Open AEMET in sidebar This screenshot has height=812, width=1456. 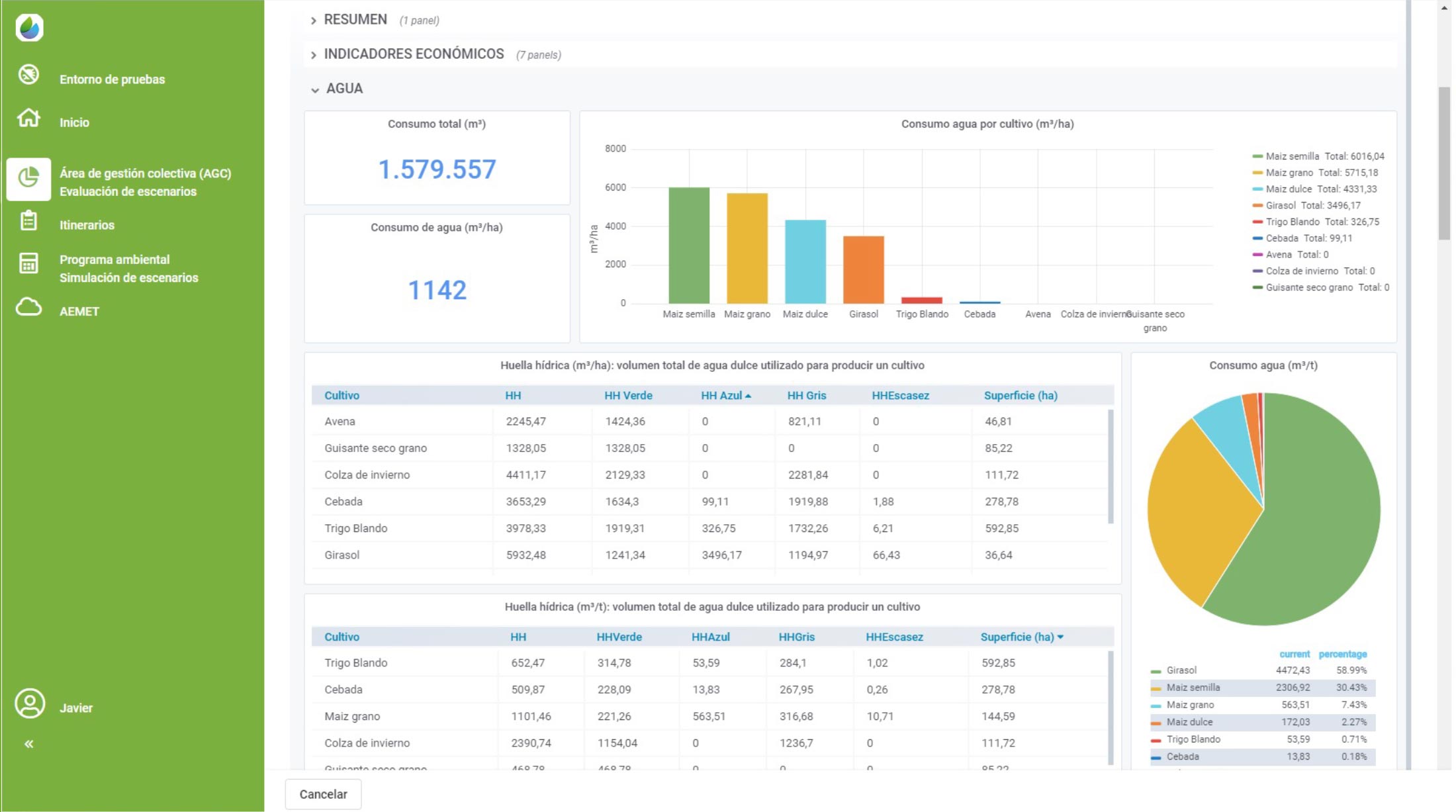click(x=79, y=311)
